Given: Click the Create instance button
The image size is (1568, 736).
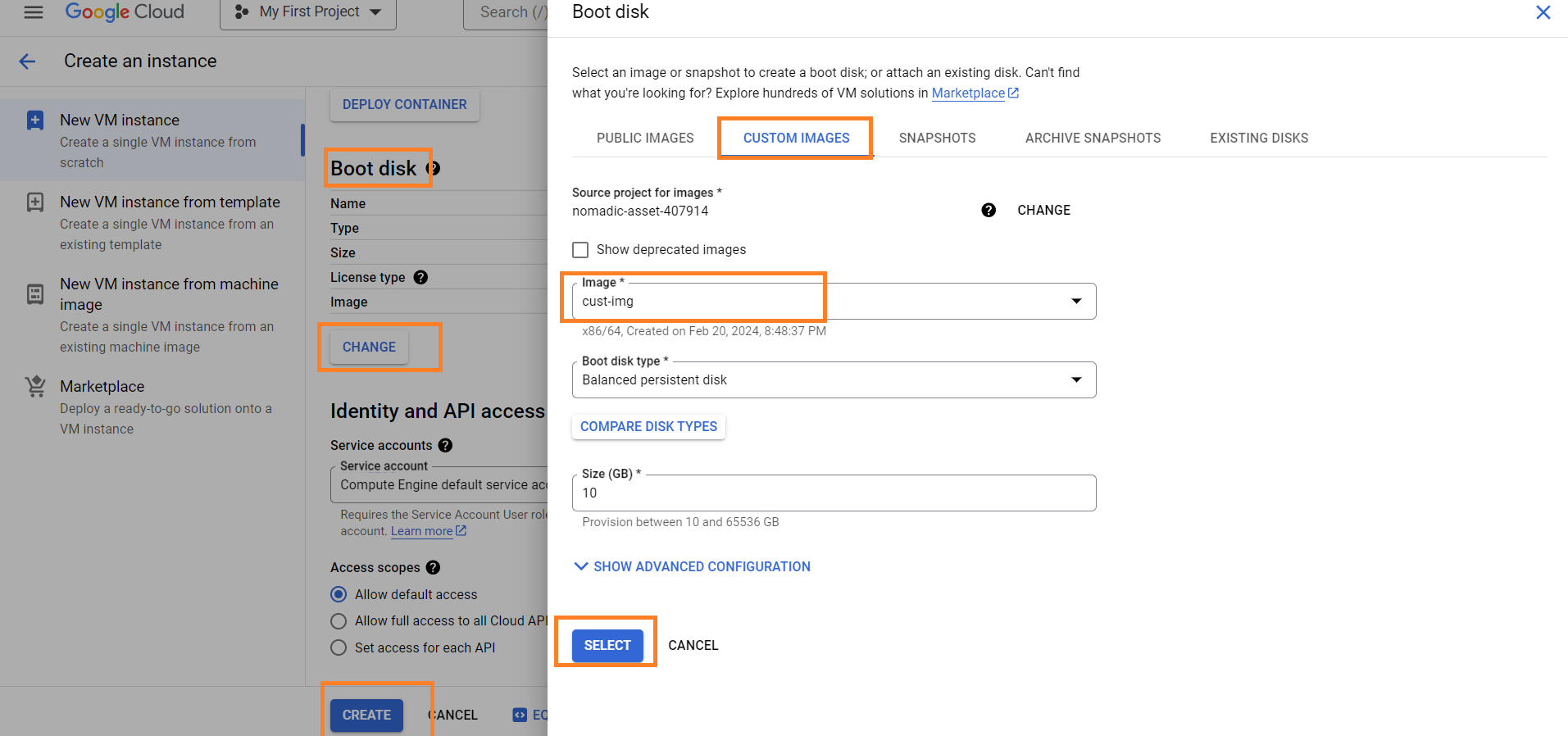Looking at the screenshot, I should pyautogui.click(x=366, y=715).
